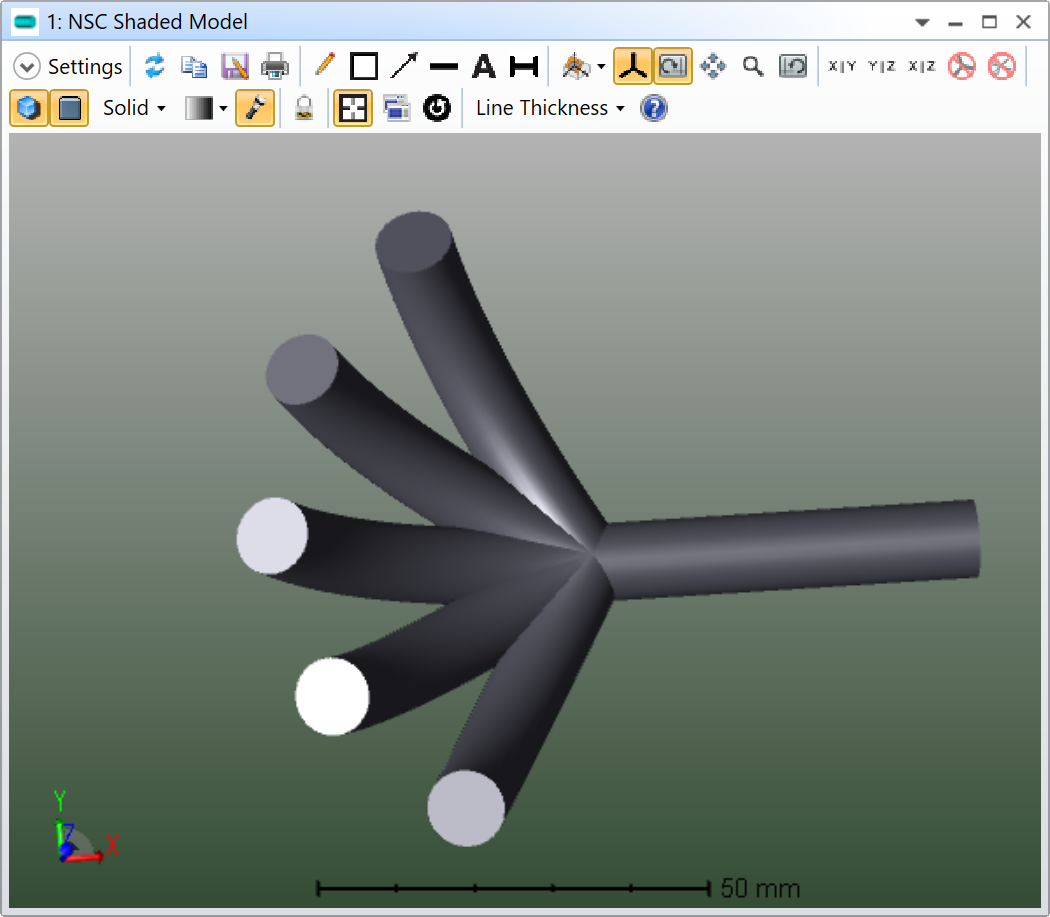Open the Solid display mode dropdown

pos(134,108)
